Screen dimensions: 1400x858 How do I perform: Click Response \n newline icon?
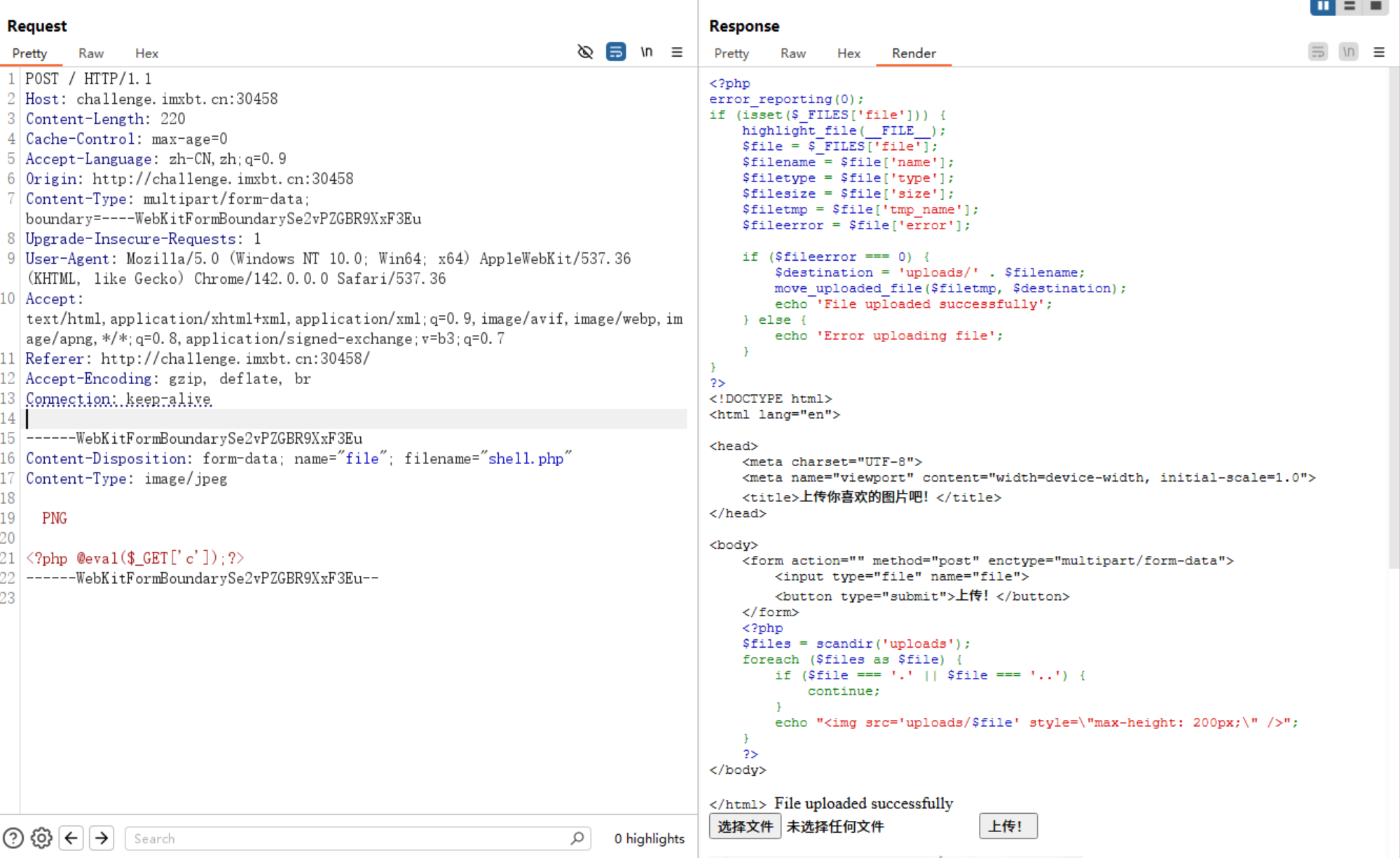tap(1348, 52)
